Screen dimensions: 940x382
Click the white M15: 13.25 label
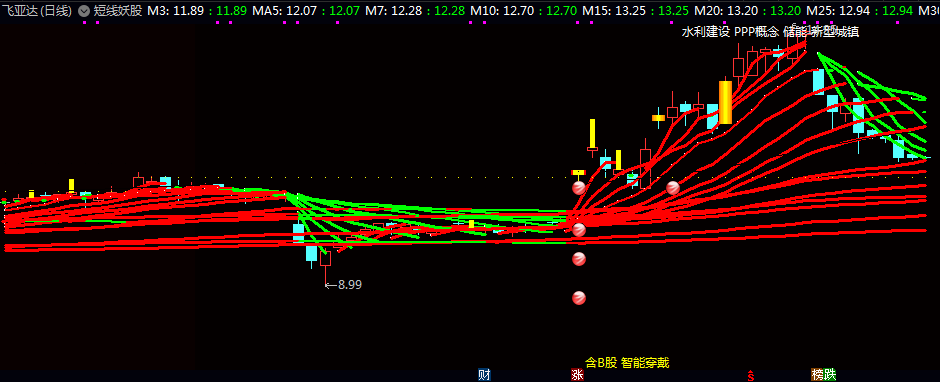[615, 11]
